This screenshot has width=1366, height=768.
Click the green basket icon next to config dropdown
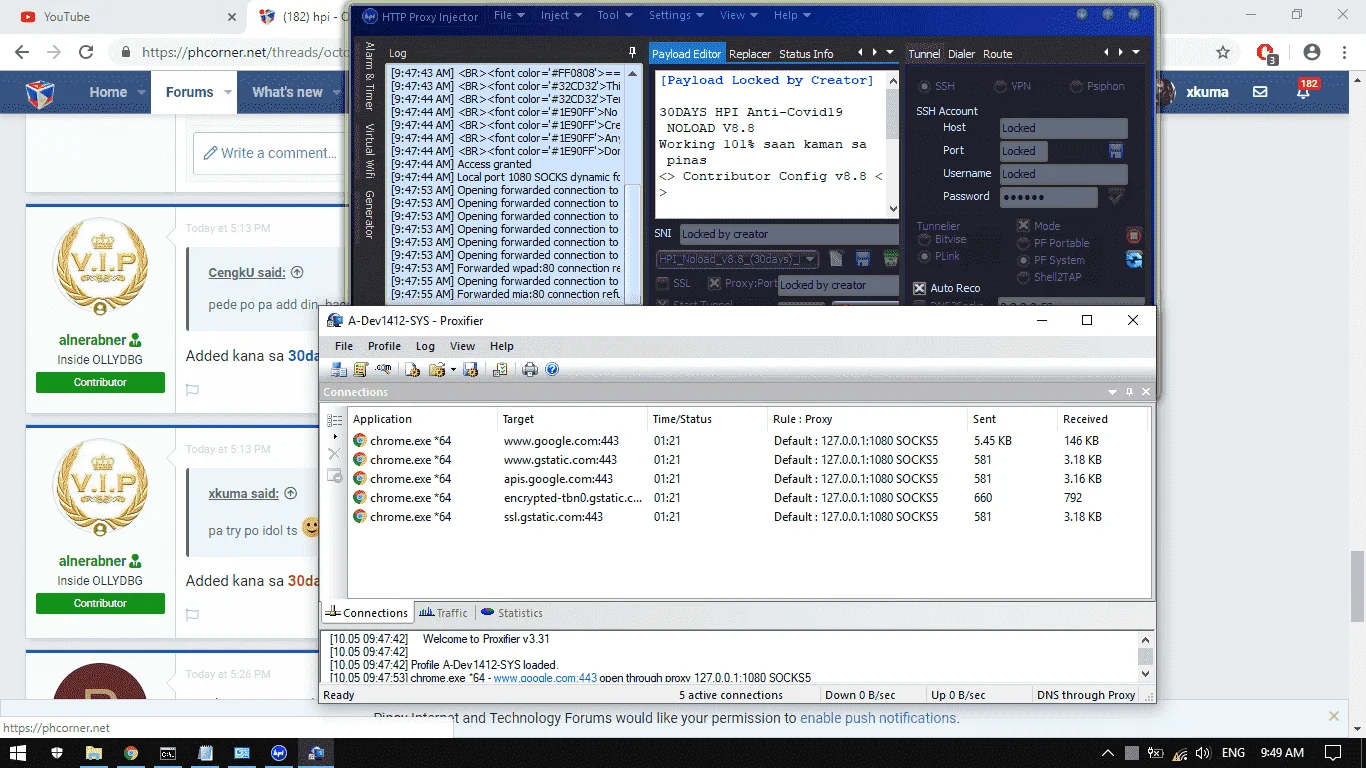pos(890,259)
